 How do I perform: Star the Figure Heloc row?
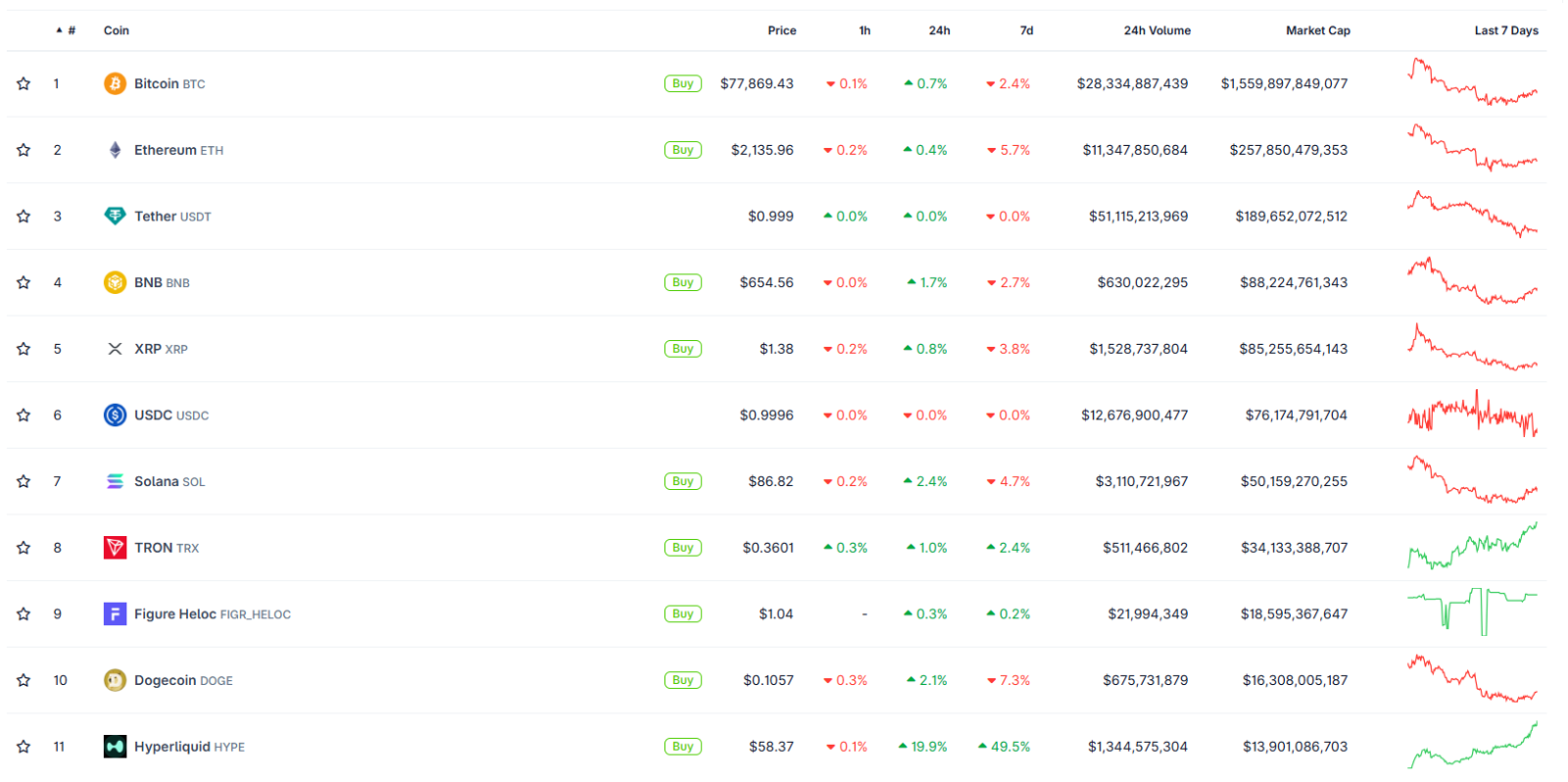pos(24,614)
